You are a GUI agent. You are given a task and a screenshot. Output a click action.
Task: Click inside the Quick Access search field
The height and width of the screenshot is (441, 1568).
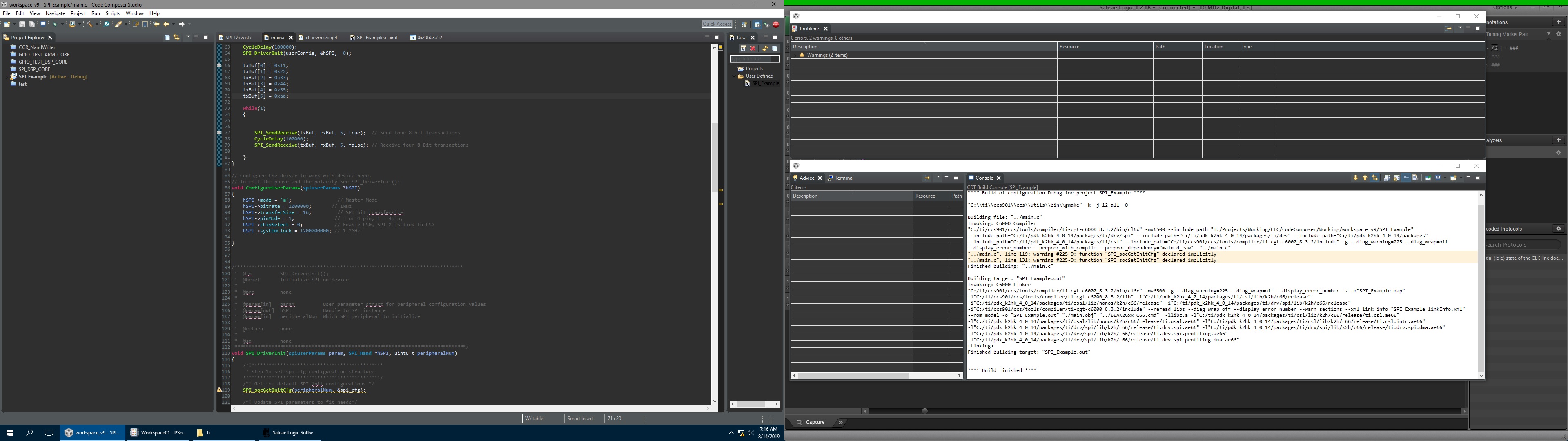717,24
